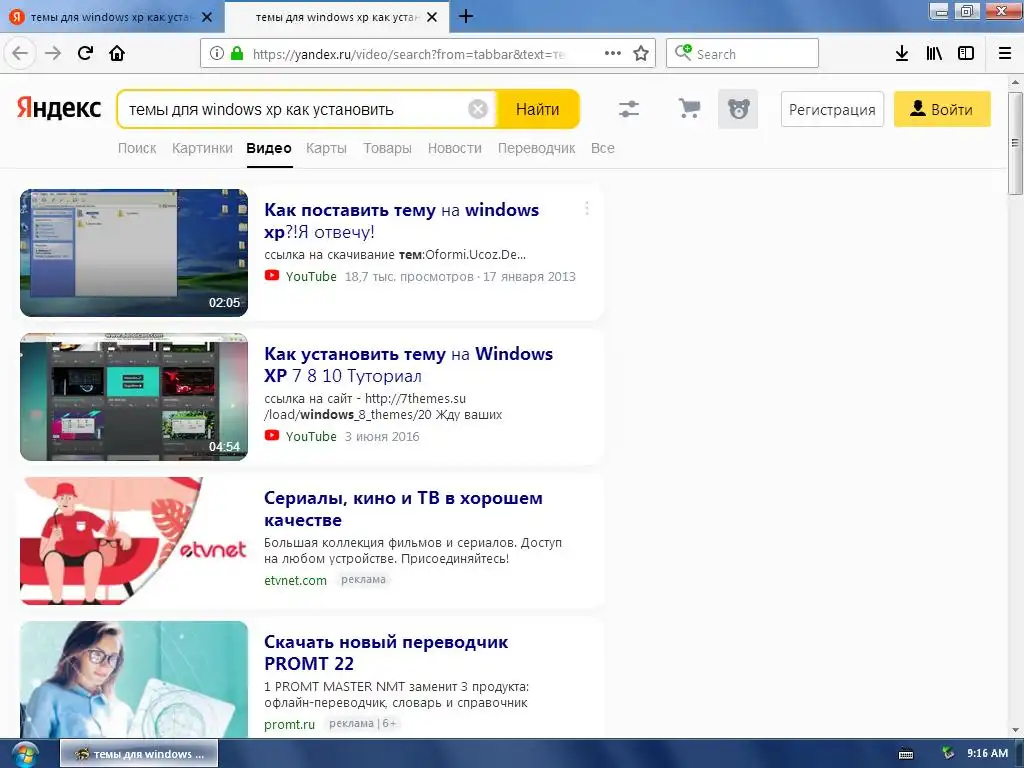The height and width of the screenshot is (768, 1024).
Task: Open the Windows Start button
Action: coord(24,754)
